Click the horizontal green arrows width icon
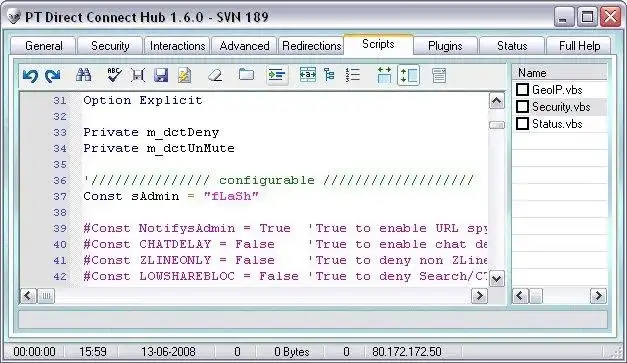Viewport: 627px width, 363px height. point(384,75)
